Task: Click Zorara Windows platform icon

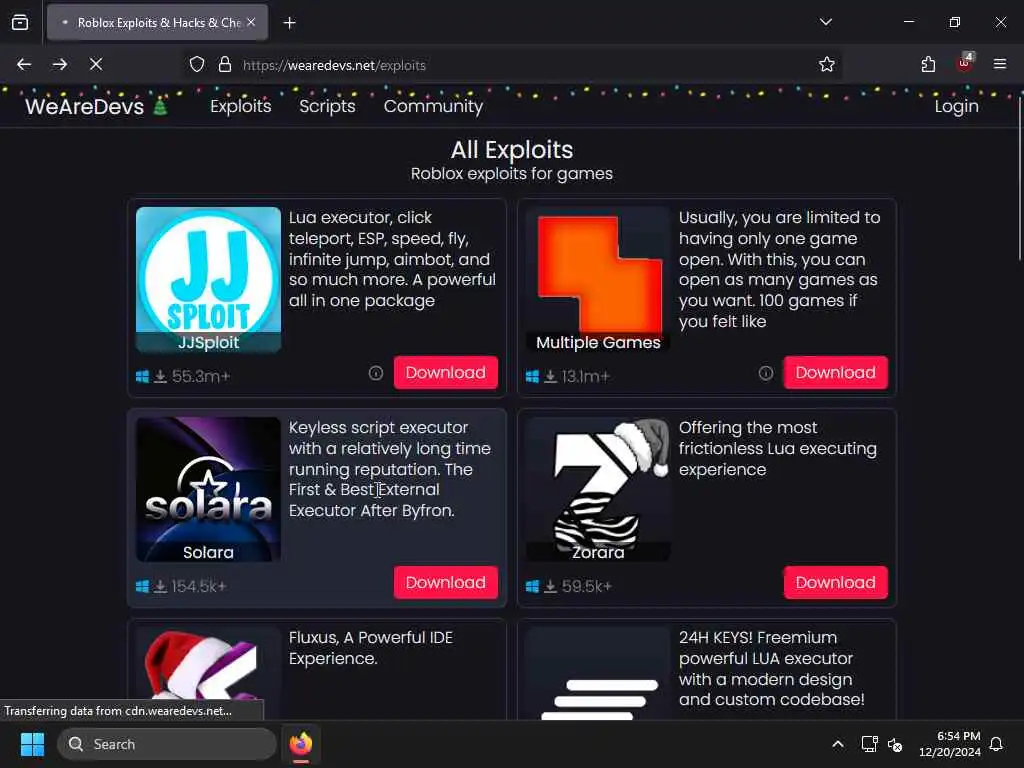Action: [532, 586]
